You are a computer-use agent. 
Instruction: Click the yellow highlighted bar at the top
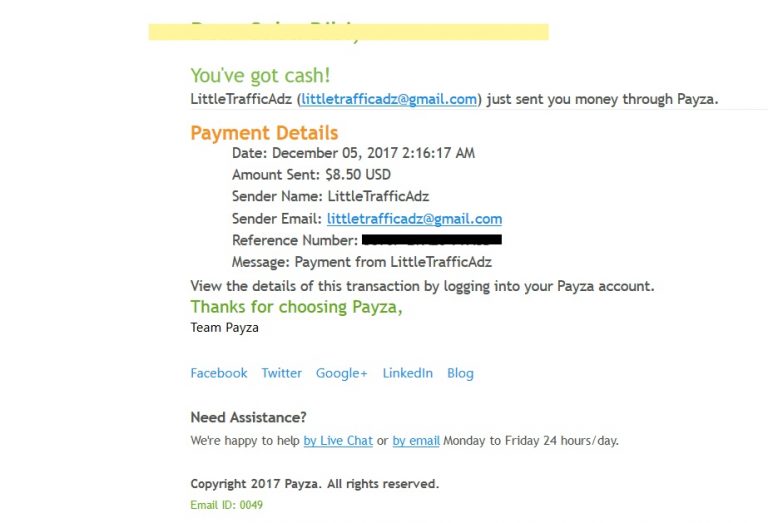[348, 32]
